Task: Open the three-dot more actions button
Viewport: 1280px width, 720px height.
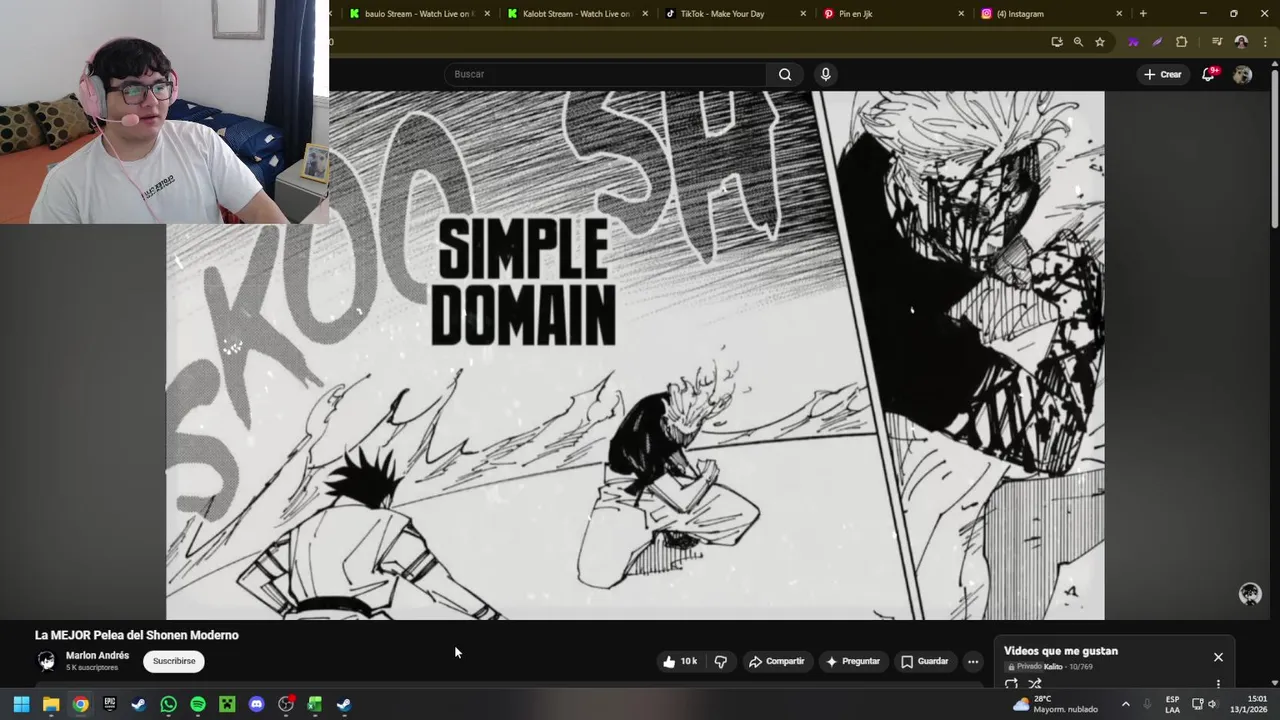Action: click(973, 661)
